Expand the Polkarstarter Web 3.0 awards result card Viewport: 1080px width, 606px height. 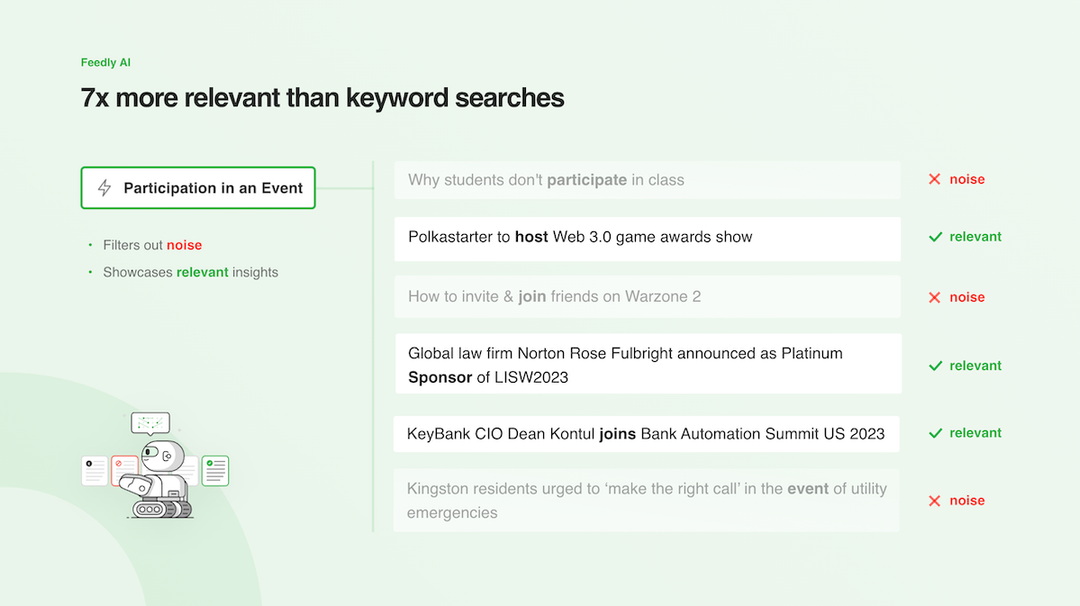pyautogui.click(x=647, y=238)
